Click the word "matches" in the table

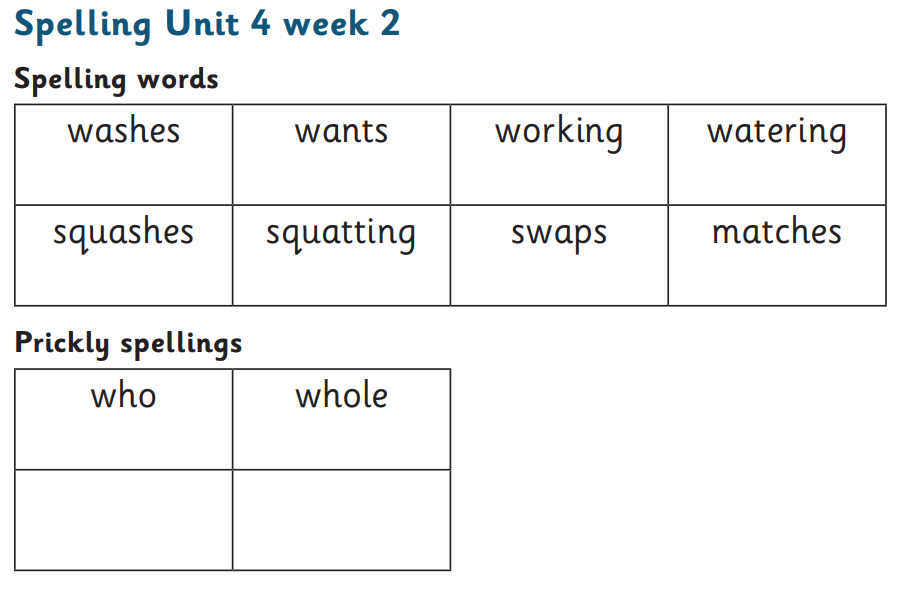click(x=776, y=233)
